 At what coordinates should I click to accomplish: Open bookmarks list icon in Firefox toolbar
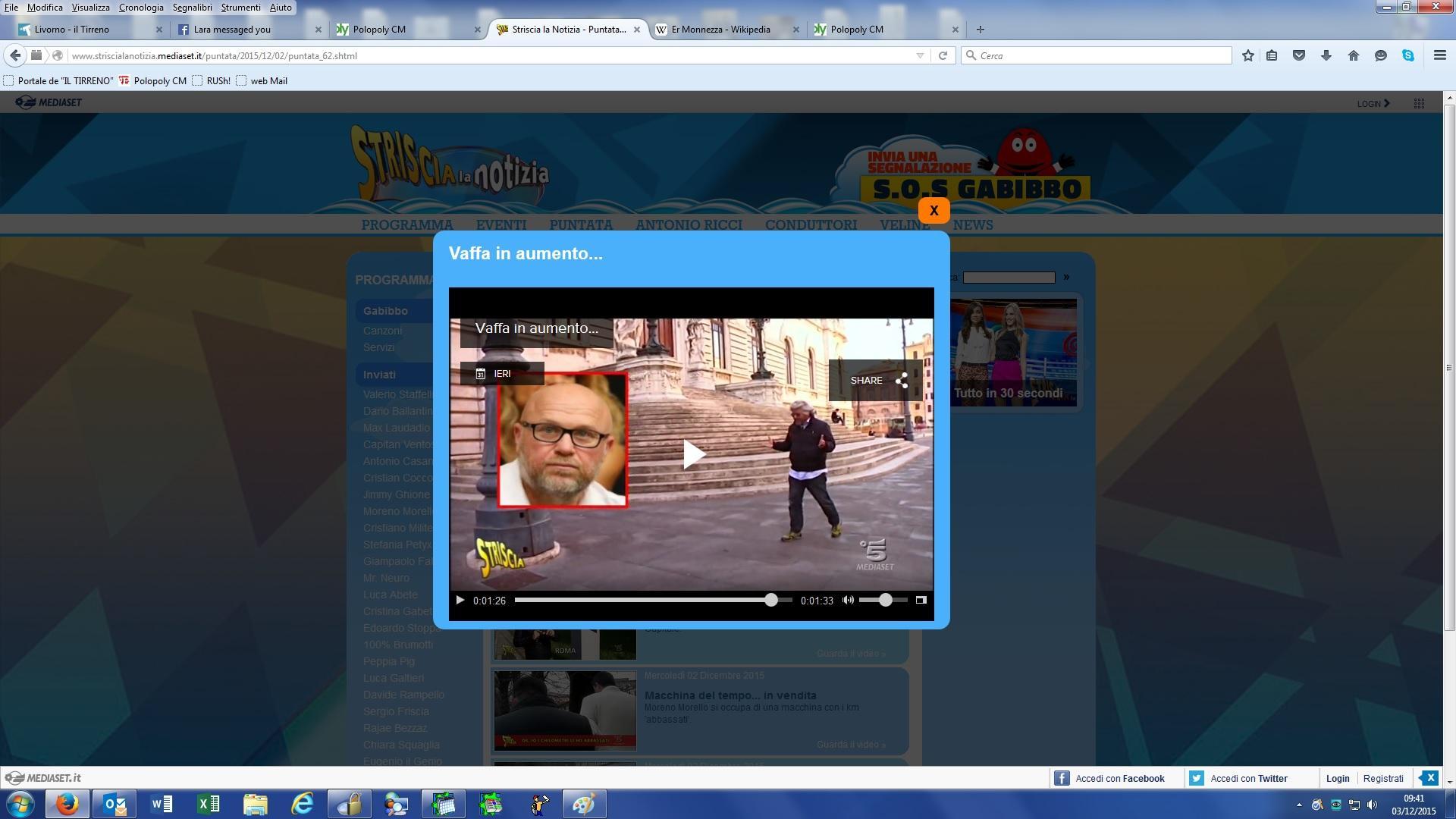[x=1272, y=55]
